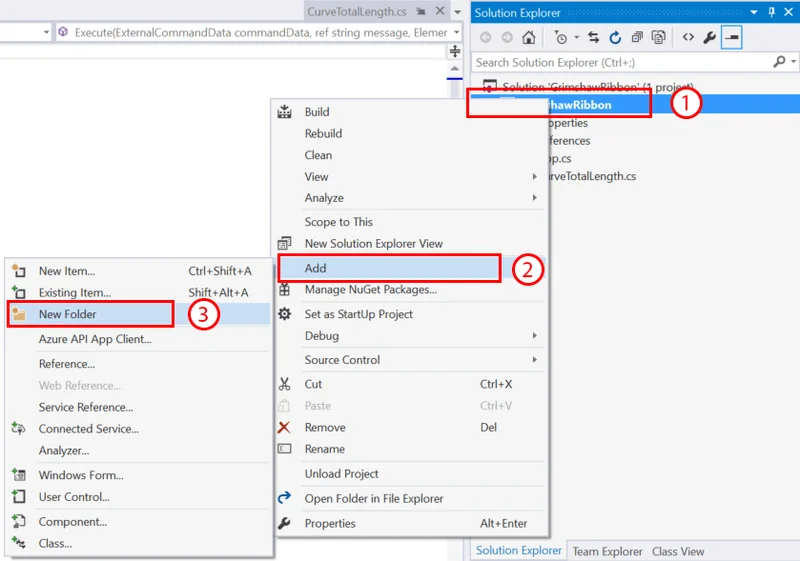
Task: Open Solution Explorer window position dropdown
Action: click(x=754, y=13)
